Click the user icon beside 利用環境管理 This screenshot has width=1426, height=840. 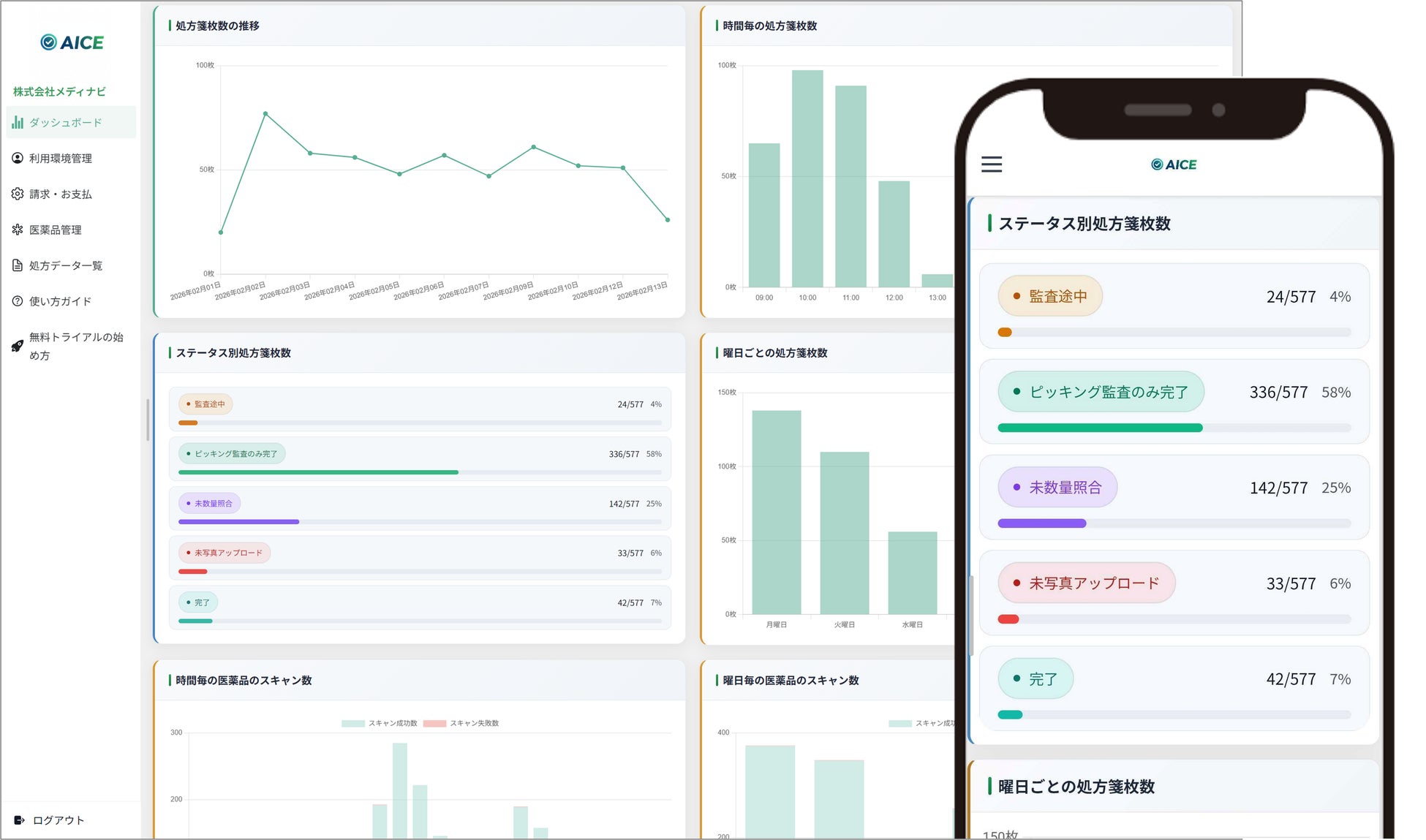18,158
